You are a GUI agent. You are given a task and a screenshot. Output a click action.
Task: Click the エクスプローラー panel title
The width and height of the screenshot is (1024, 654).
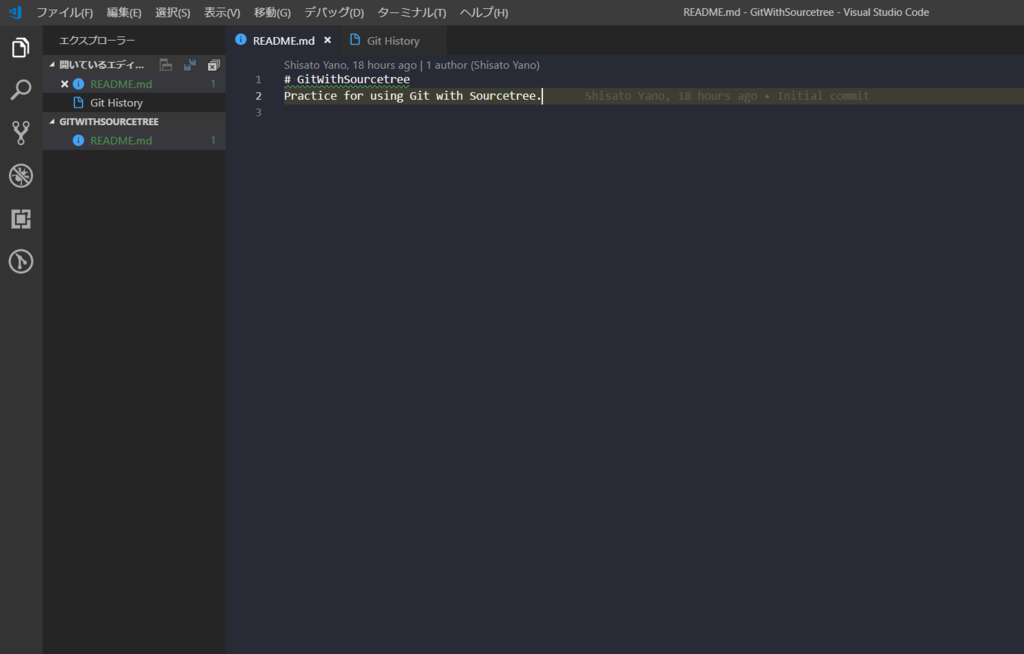point(97,41)
